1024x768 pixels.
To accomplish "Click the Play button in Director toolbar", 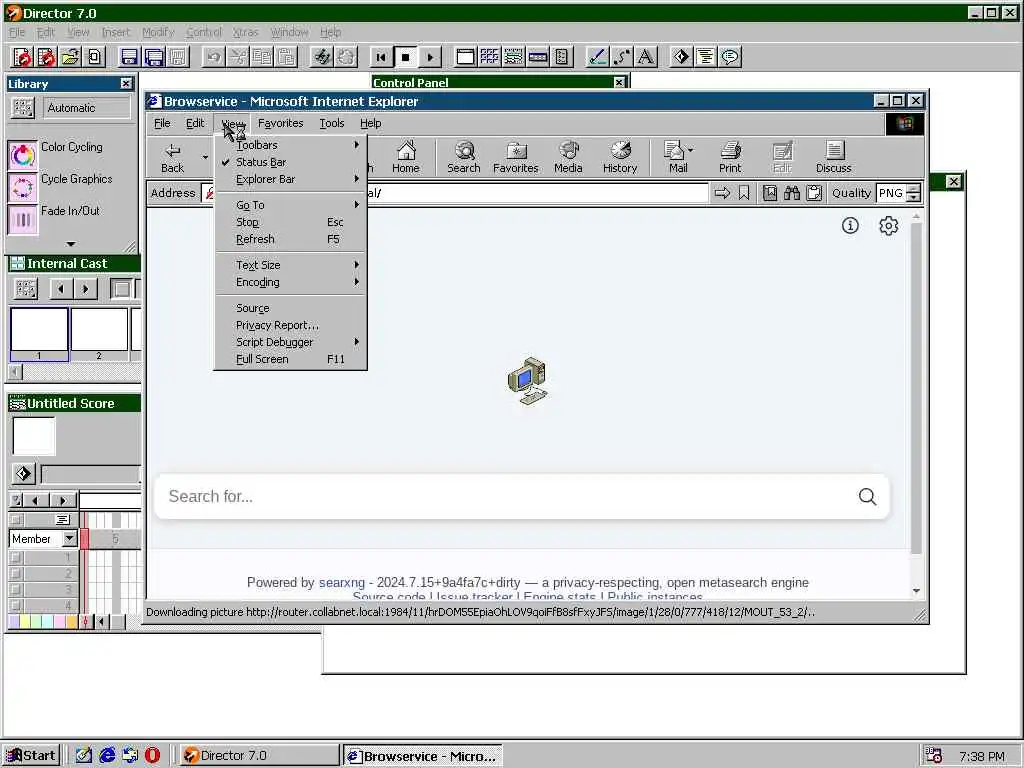I will click(x=429, y=57).
